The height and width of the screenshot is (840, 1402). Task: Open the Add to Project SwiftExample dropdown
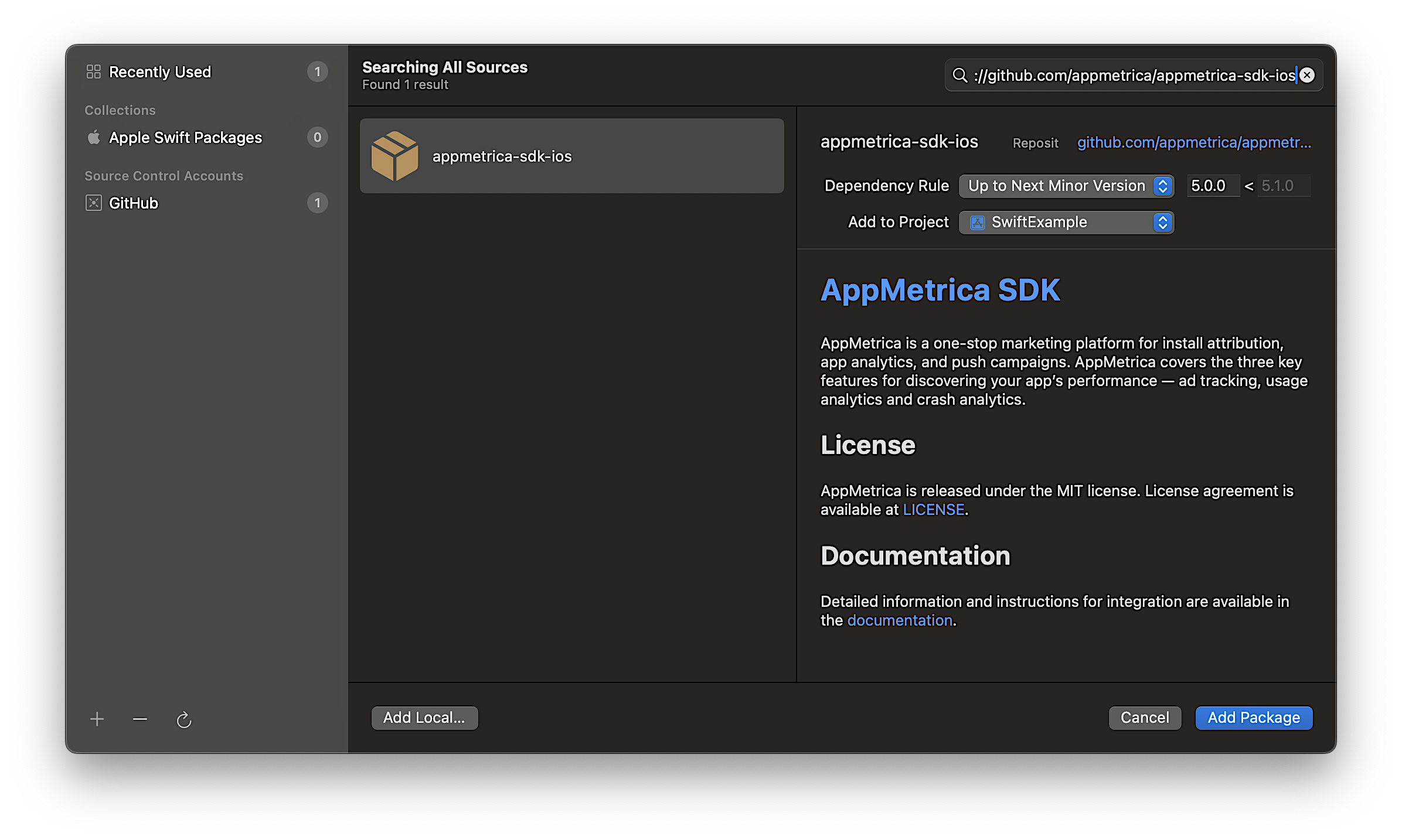pyautogui.click(x=1066, y=223)
